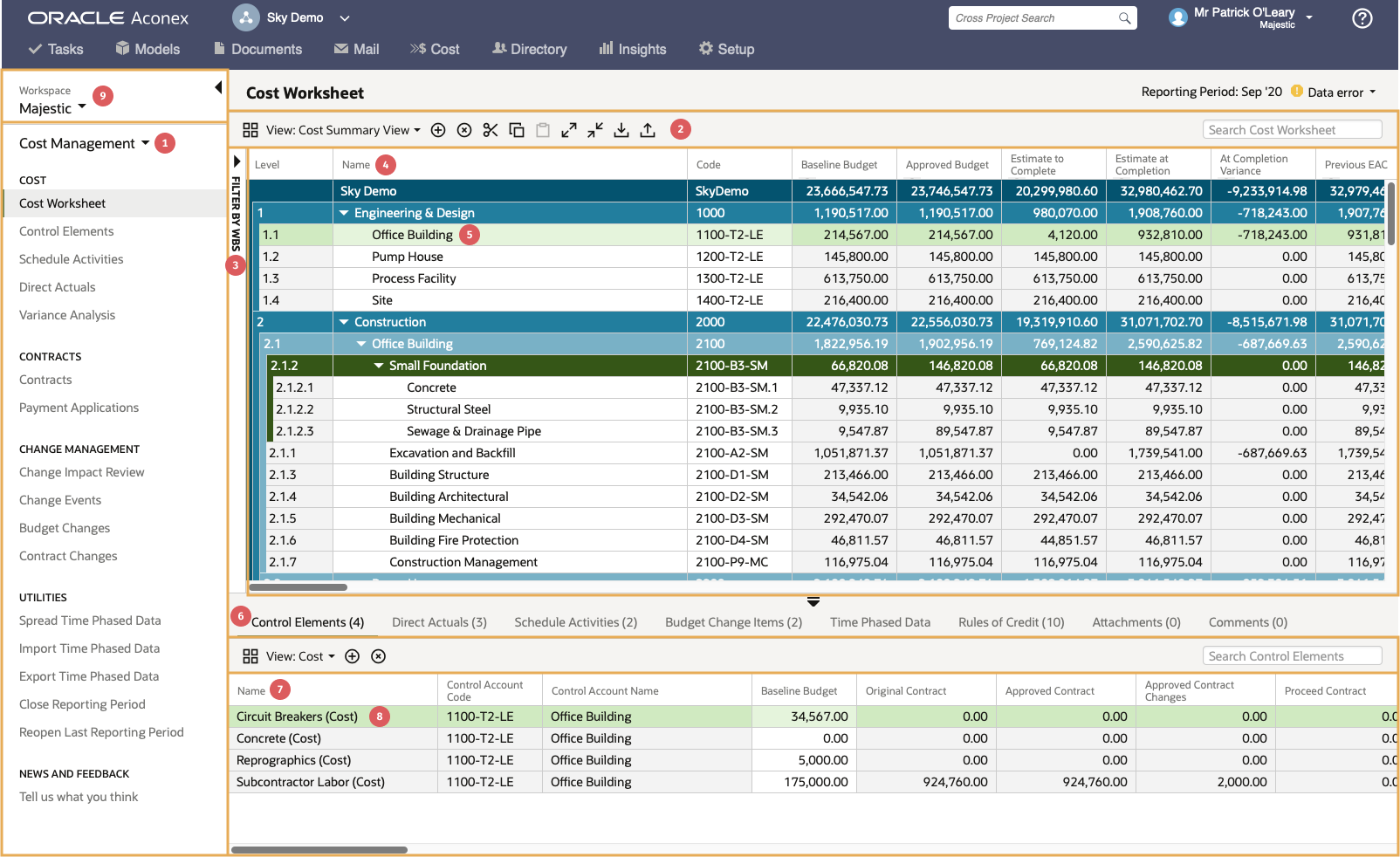Click Close Reporting Period in Utilities
The image size is (1400, 857).
(82, 704)
